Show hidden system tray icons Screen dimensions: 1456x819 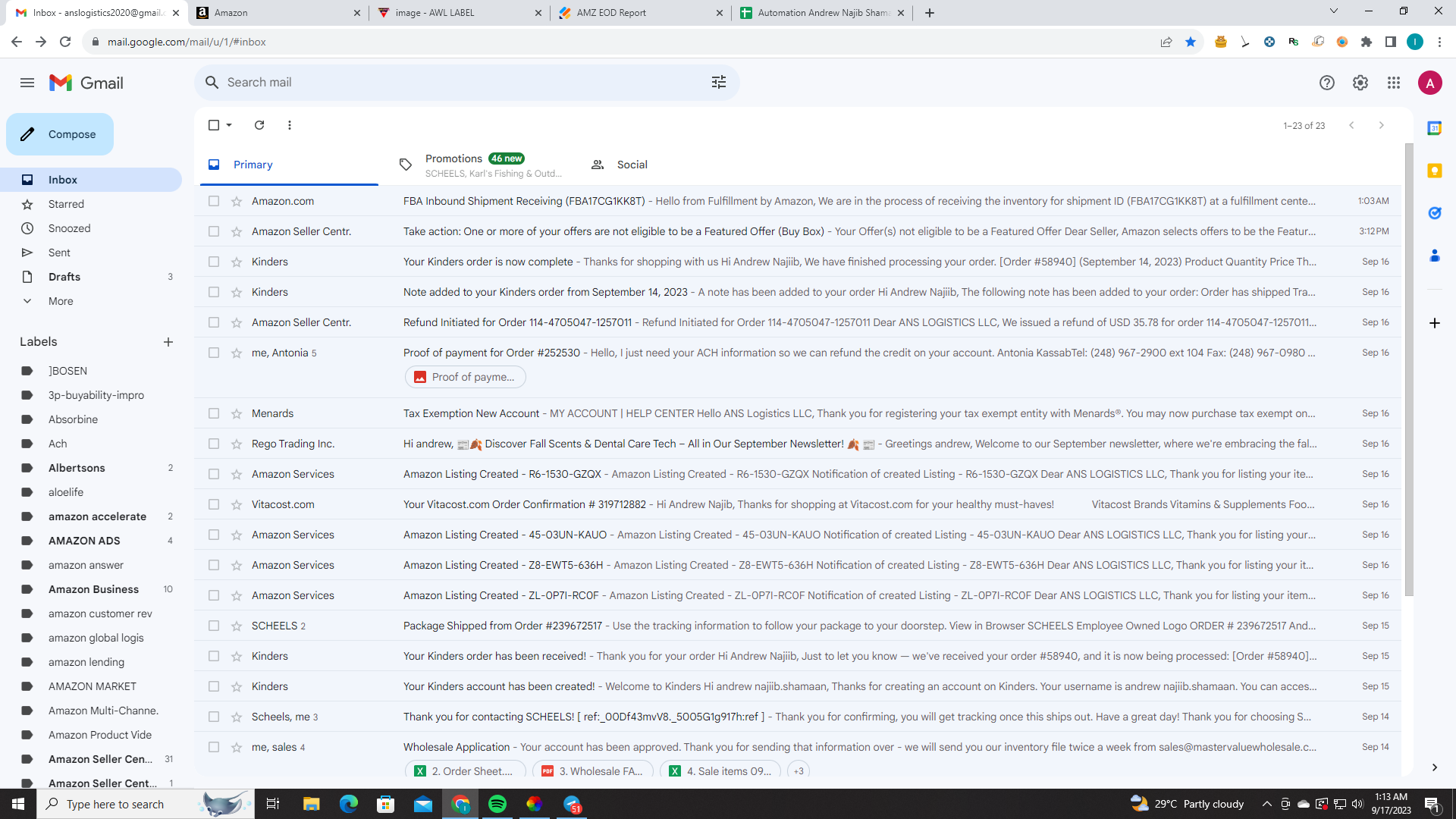tap(1266, 804)
